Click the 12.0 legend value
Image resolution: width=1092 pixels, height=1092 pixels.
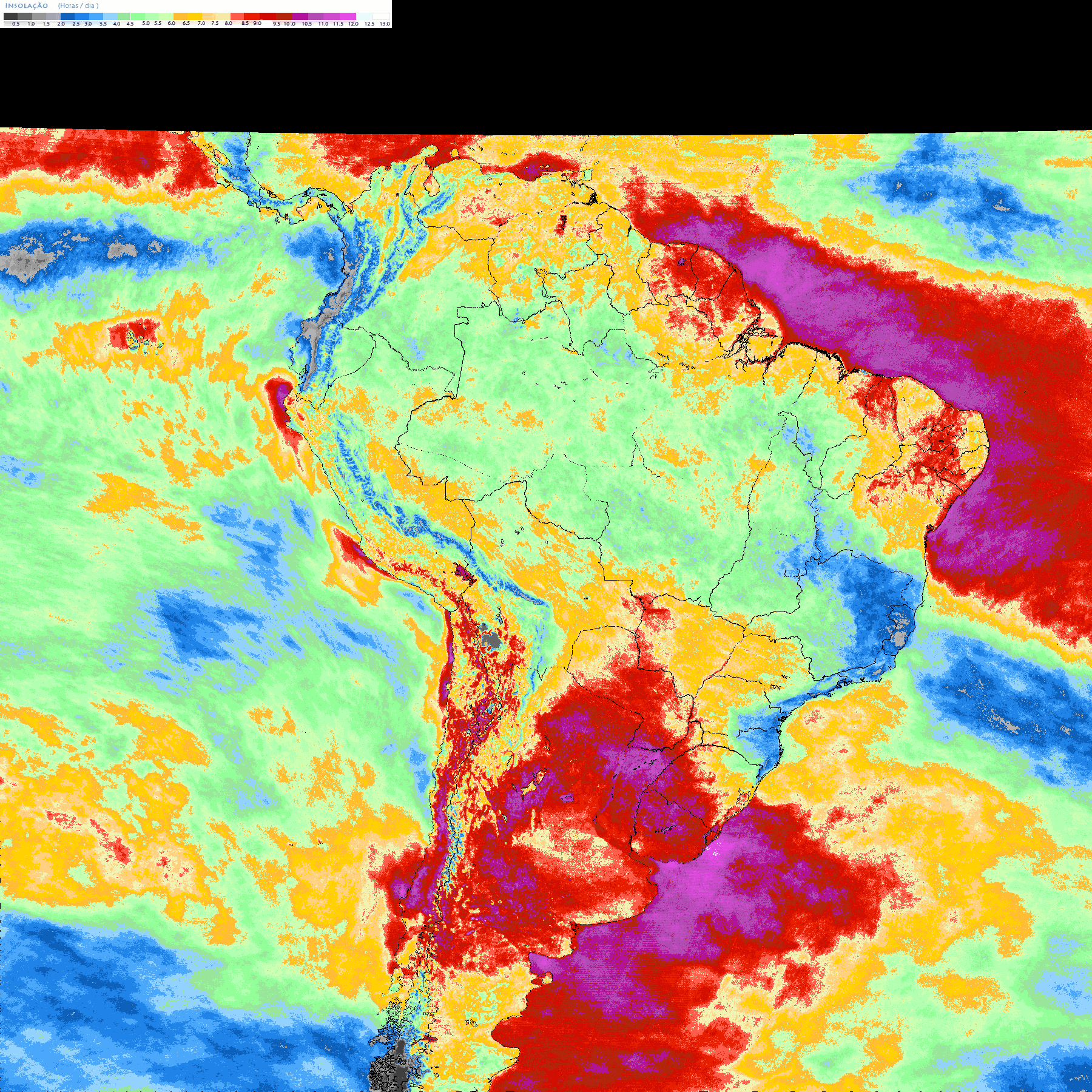coord(353,24)
